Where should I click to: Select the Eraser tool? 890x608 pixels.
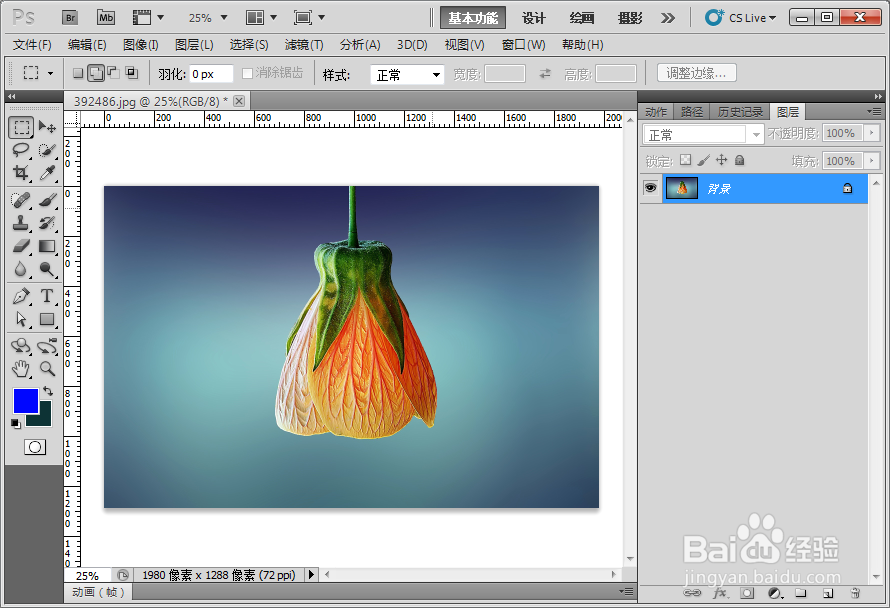coord(21,246)
